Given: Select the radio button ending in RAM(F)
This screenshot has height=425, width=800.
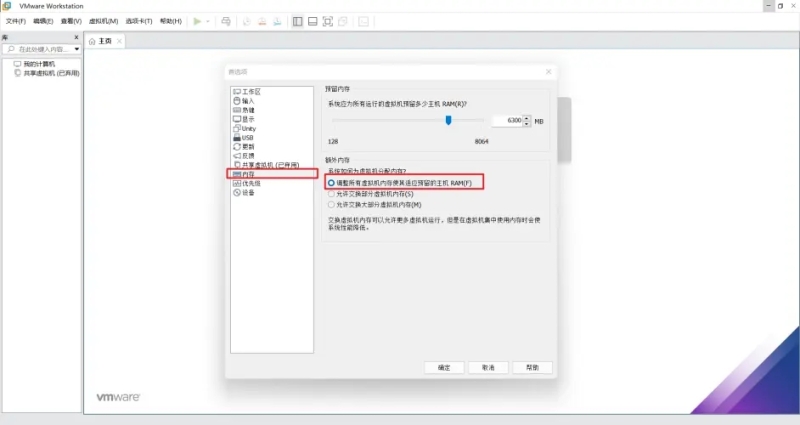Looking at the screenshot, I should pyautogui.click(x=331, y=183).
